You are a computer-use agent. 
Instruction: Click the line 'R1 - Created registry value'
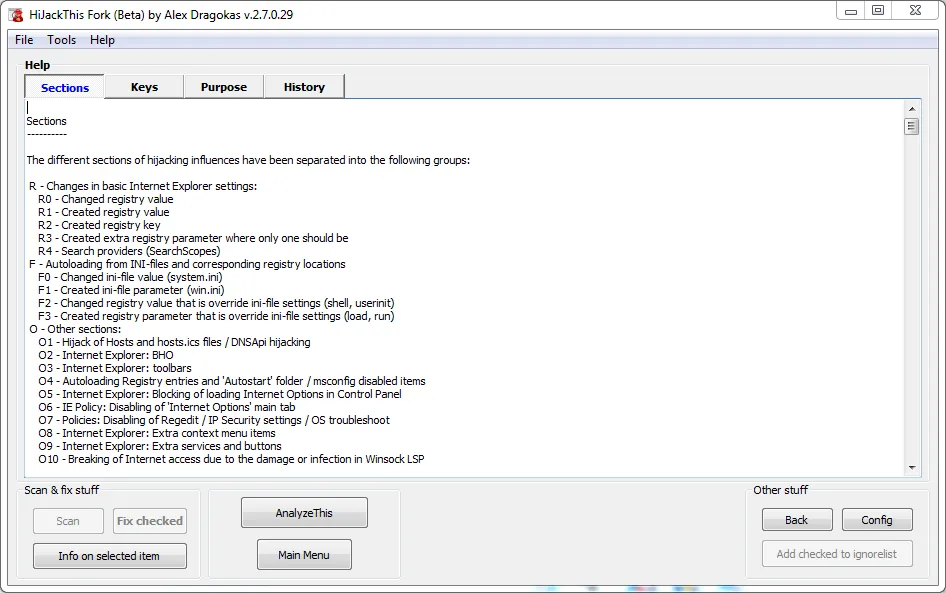pos(104,212)
